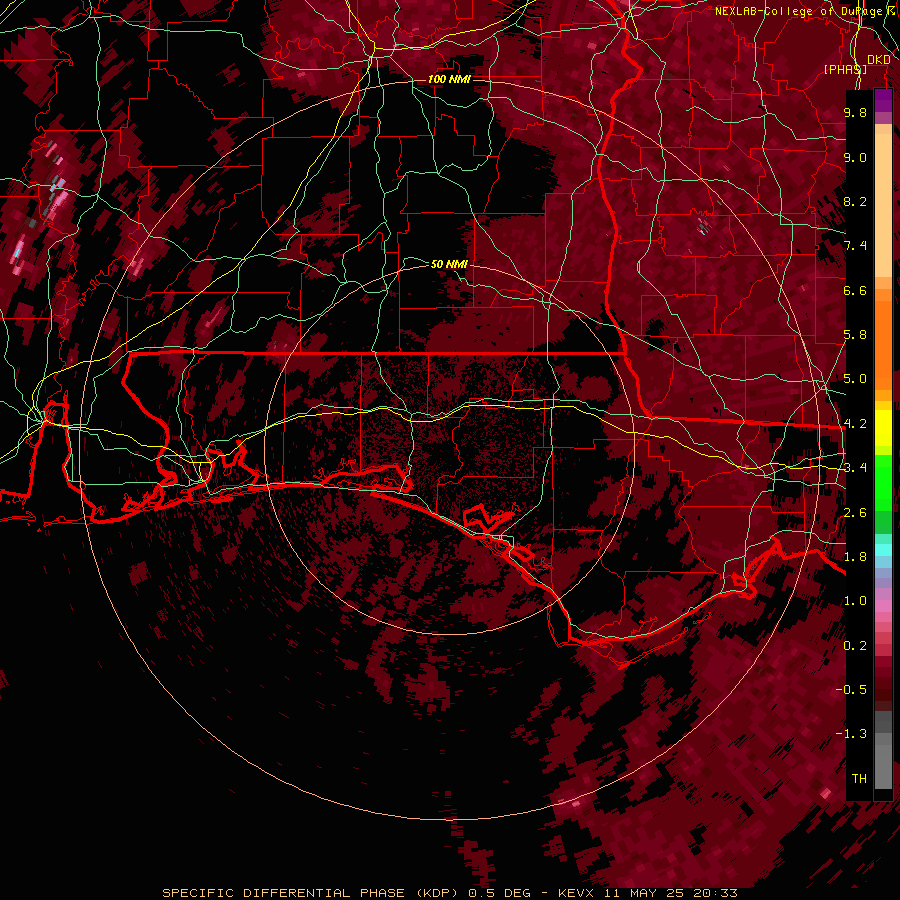This screenshot has width=900, height=900.
Task: Pick the green swatch on the color bar
Action: coord(883,482)
